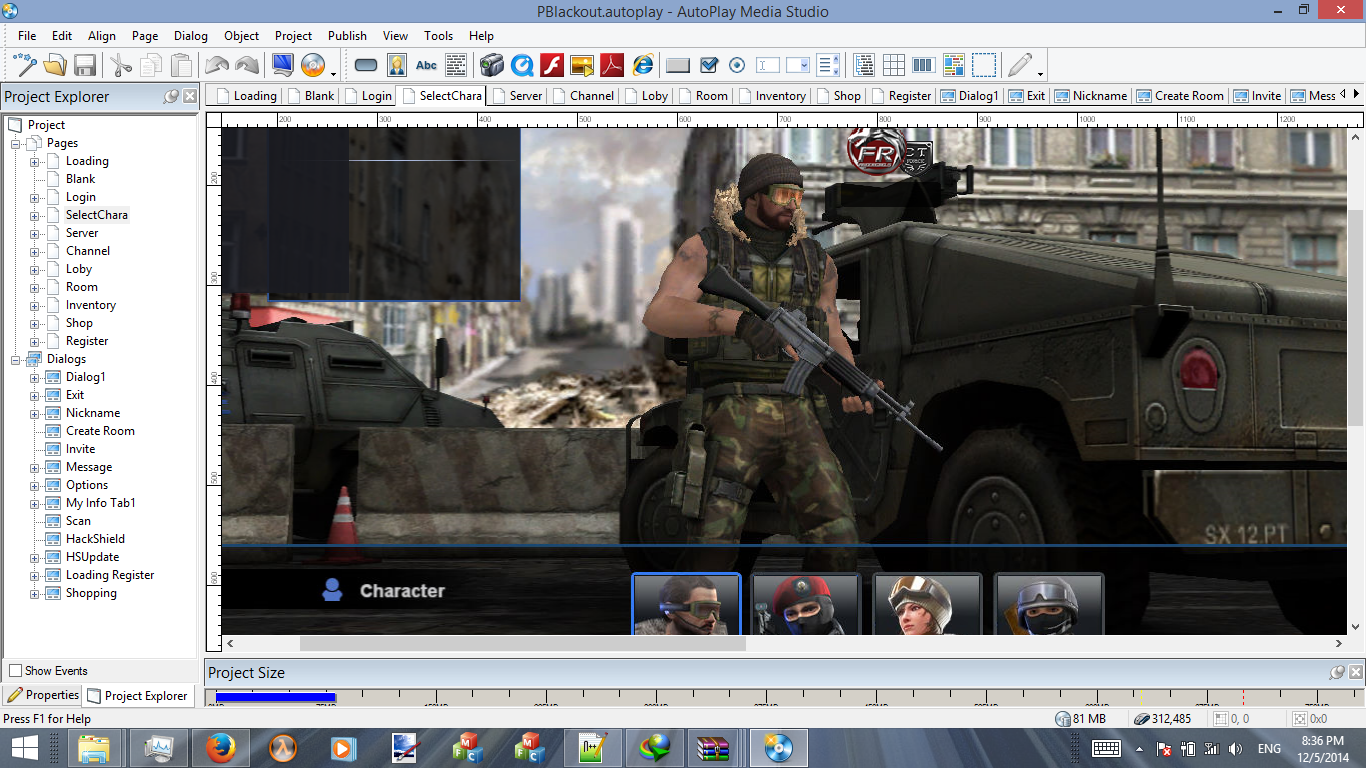The image size is (1366, 768).
Task: Add an Input field object
Action: coord(768,66)
